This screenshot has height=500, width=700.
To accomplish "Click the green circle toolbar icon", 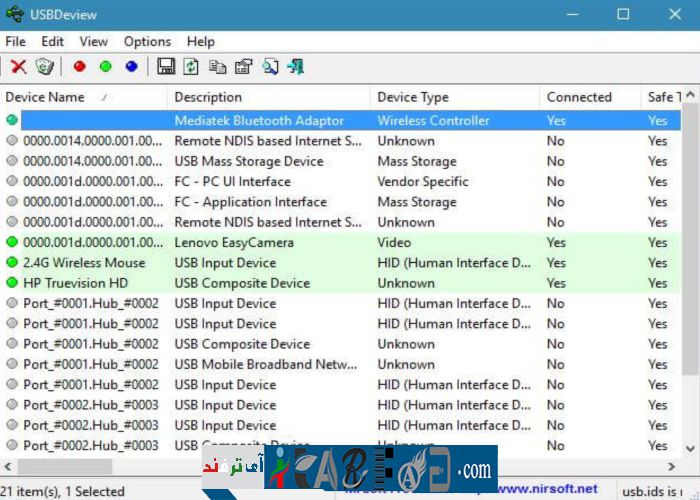I will (105, 67).
